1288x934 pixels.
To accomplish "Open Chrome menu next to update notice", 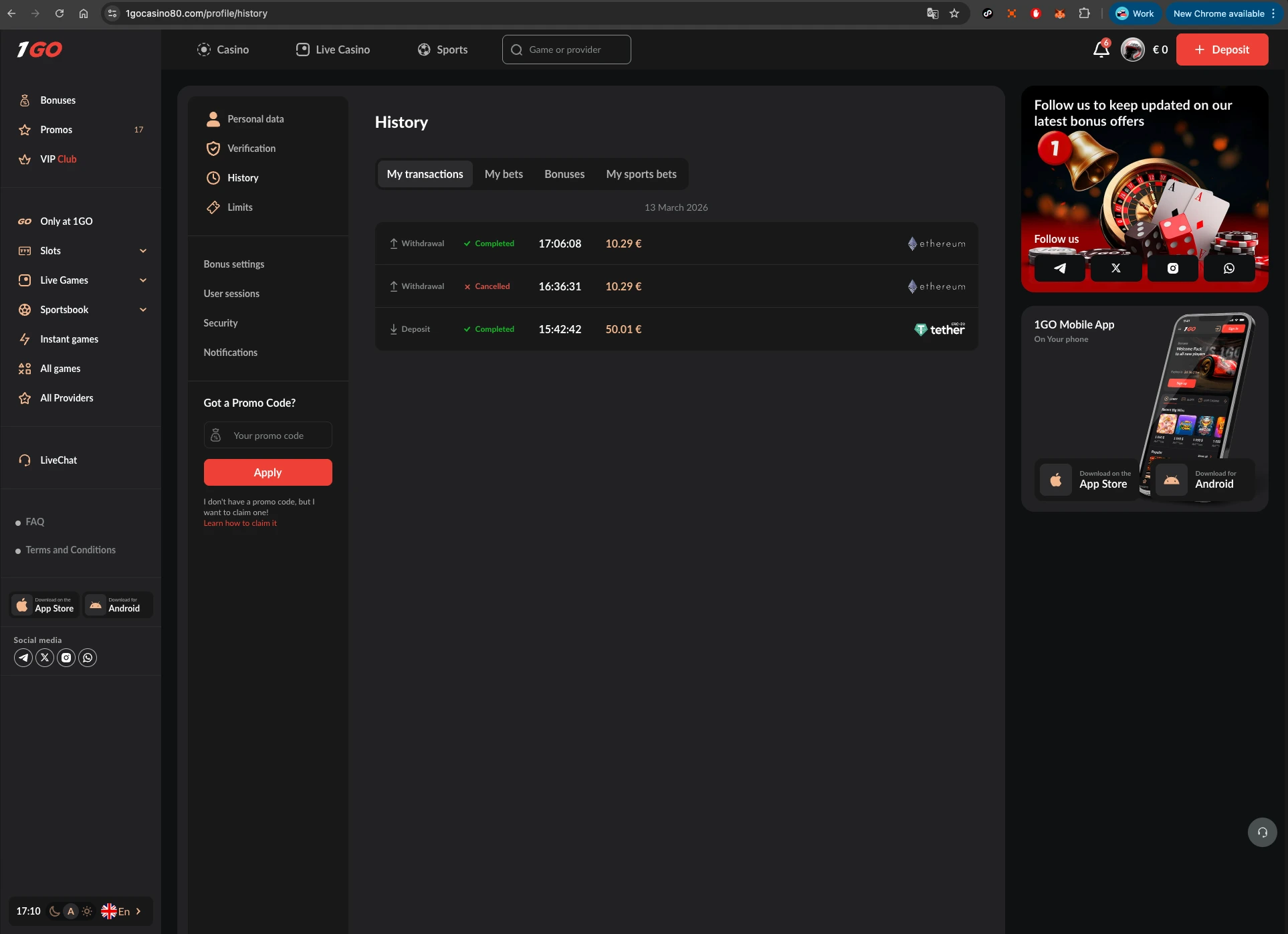I will (x=1273, y=13).
